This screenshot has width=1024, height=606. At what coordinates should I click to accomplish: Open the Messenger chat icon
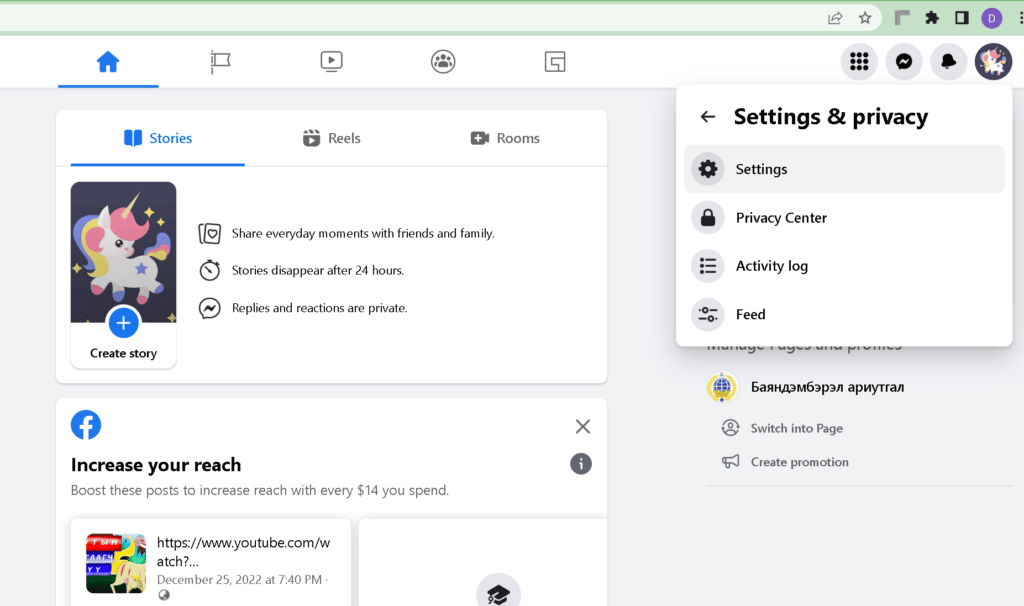pos(904,61)
